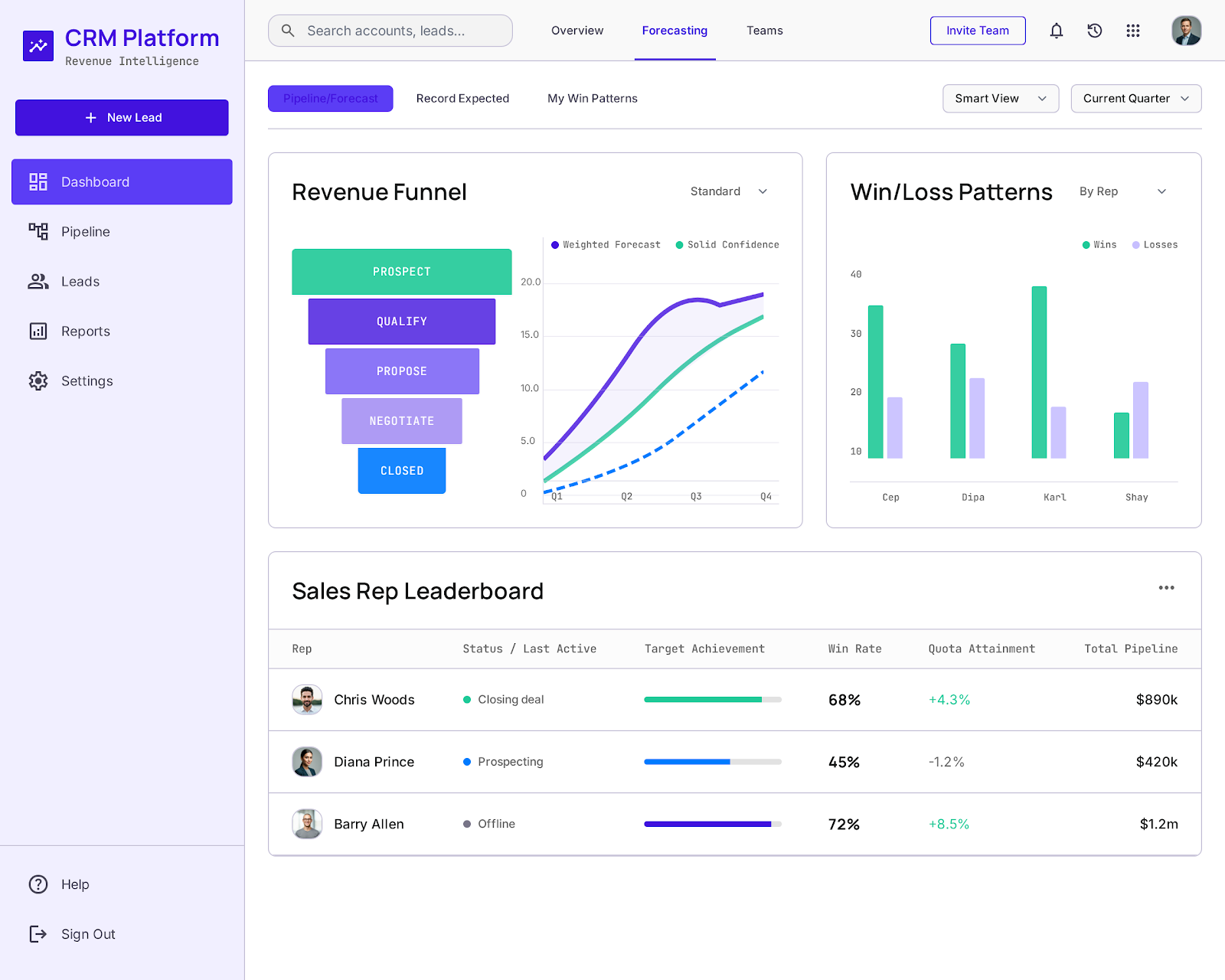1225x980 pixels.
Task: Click Chris Woods avatar
Action: (x=307, y=700)
